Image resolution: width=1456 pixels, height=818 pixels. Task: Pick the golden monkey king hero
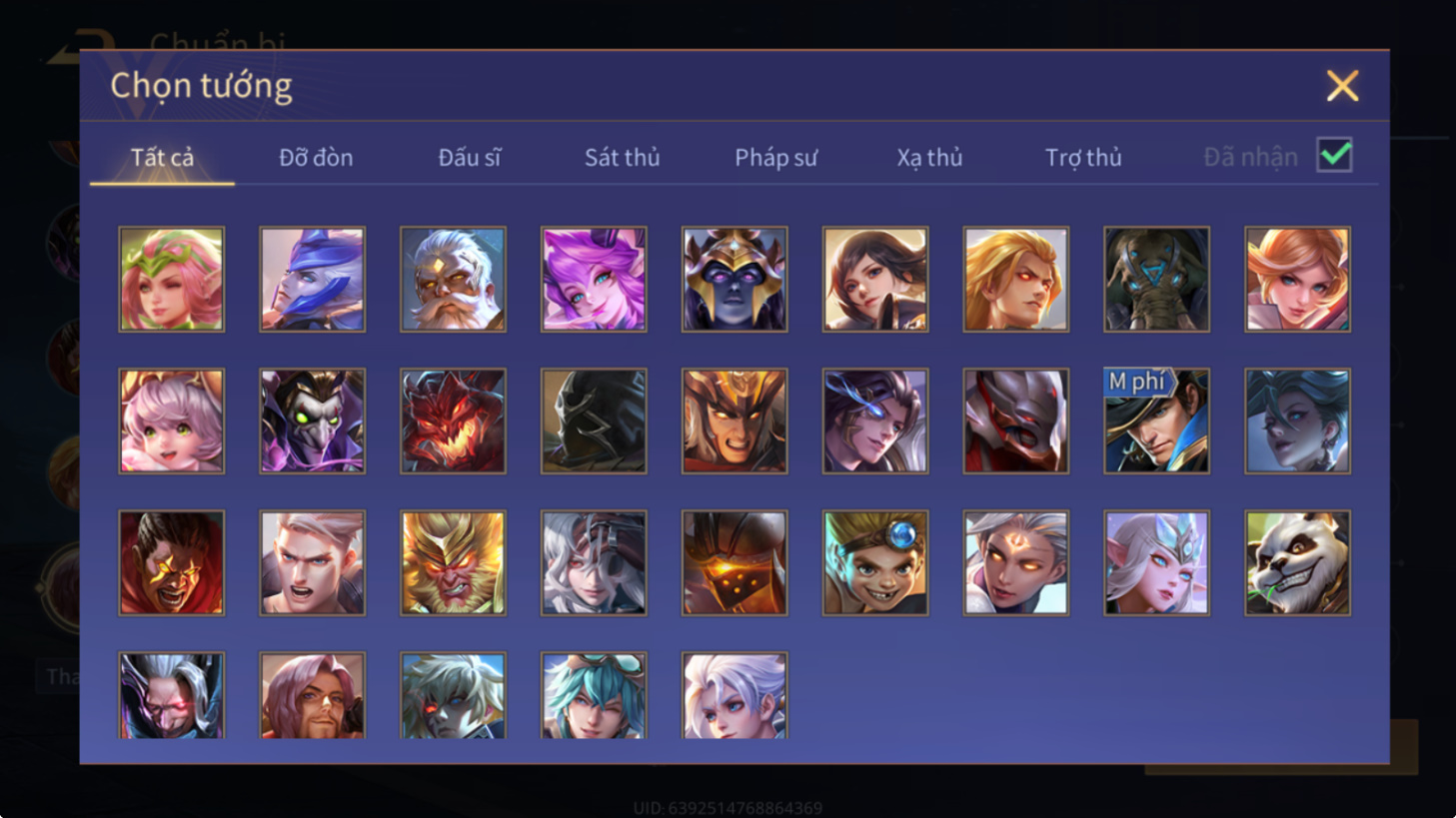point(453,562)
